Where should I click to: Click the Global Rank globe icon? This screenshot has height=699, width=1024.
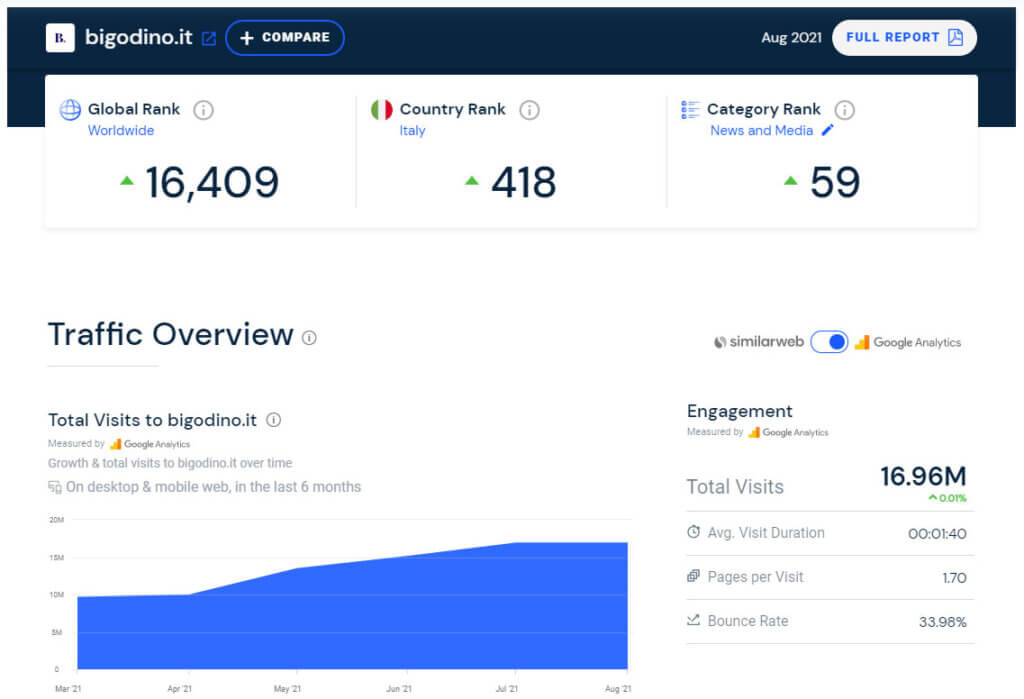tap(71, 110)
